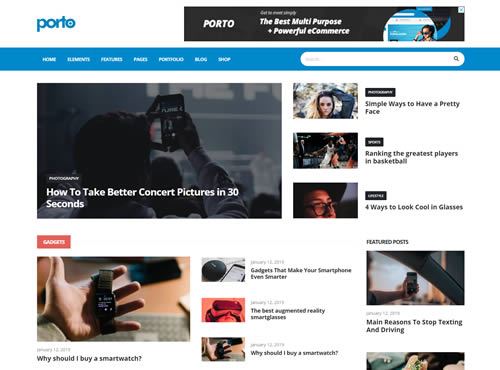Click the date above augmented reality smartglasses
500x370 pixels.
267,302
